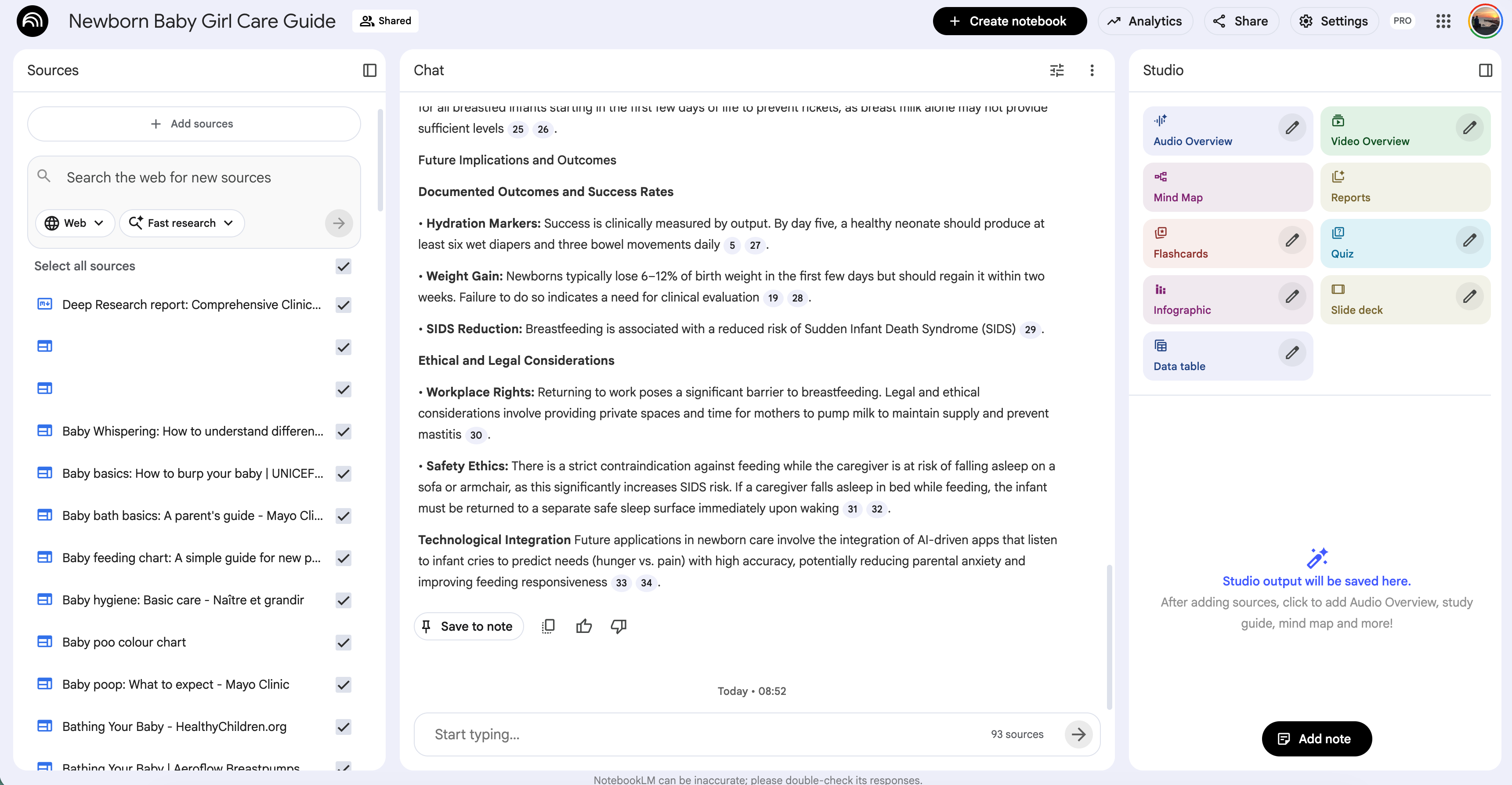Screen dimensions: 1512x785
Task: Open Google apps grid
Action: (x=1443, y=21)
